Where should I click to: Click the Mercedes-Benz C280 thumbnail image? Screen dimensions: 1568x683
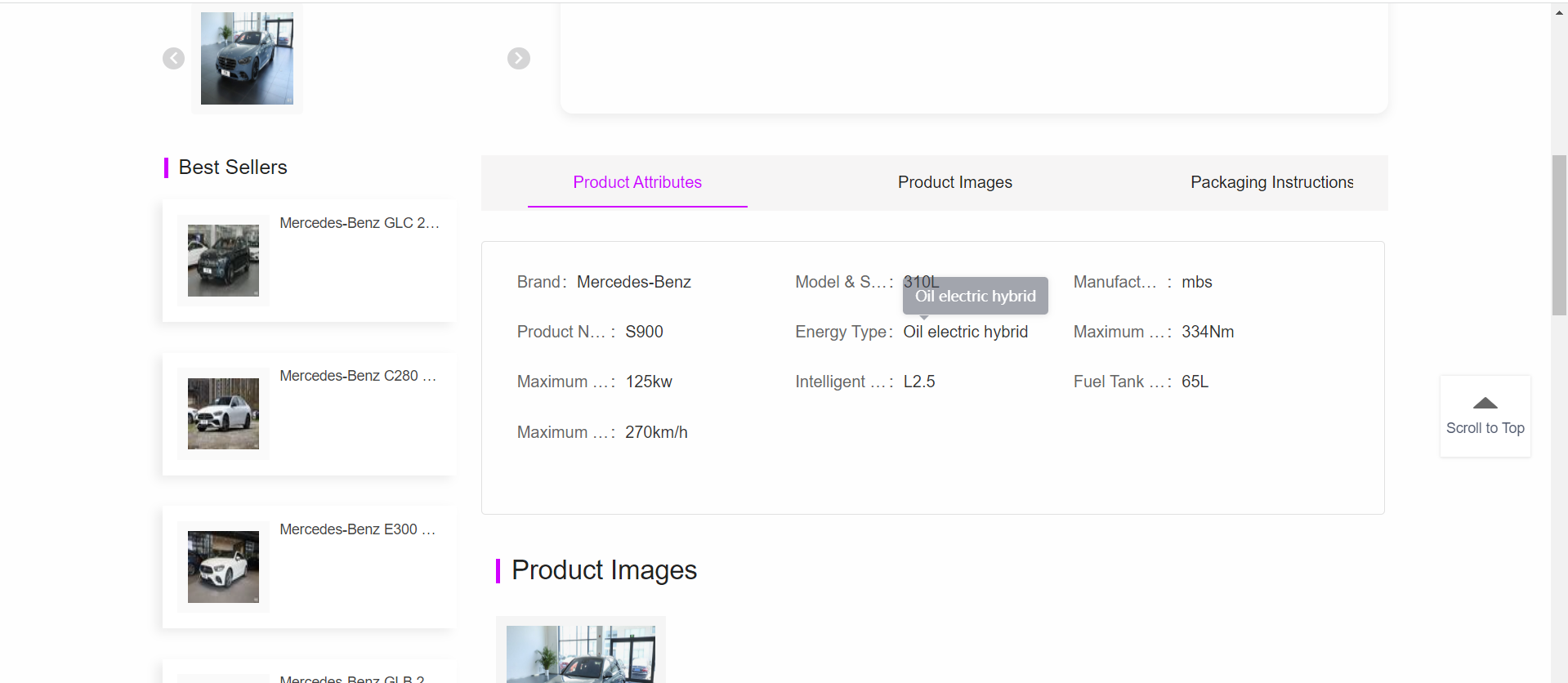pyautogui.click(x=223, y=413)
